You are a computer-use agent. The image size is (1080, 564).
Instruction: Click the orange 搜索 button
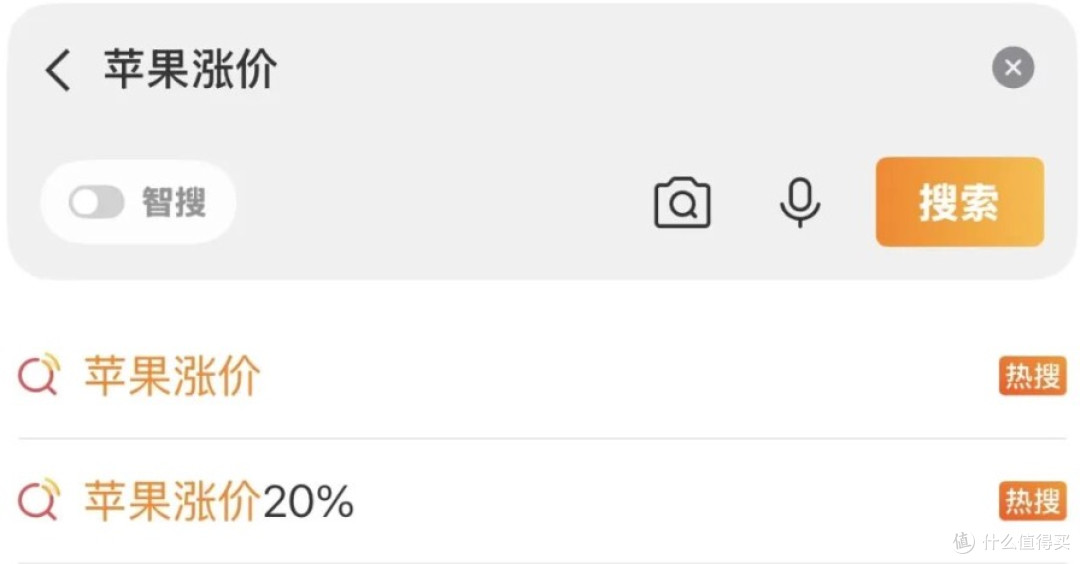click(959, 202)
